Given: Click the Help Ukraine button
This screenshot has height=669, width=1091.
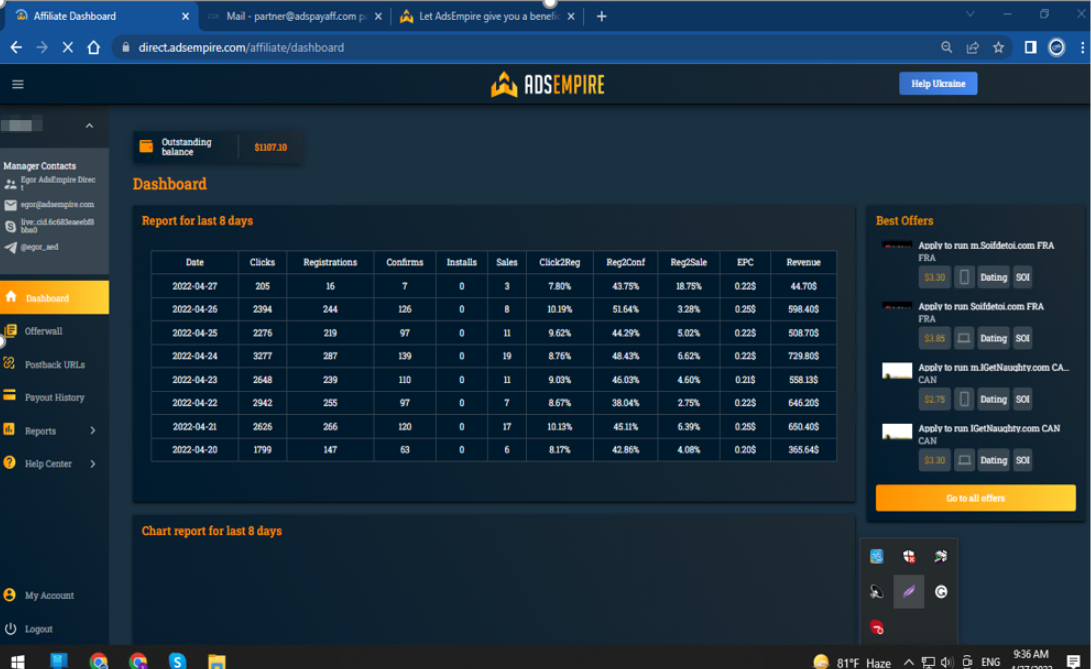Looking at the screenshot, I should pyautogui.click(x=936, y=84).
